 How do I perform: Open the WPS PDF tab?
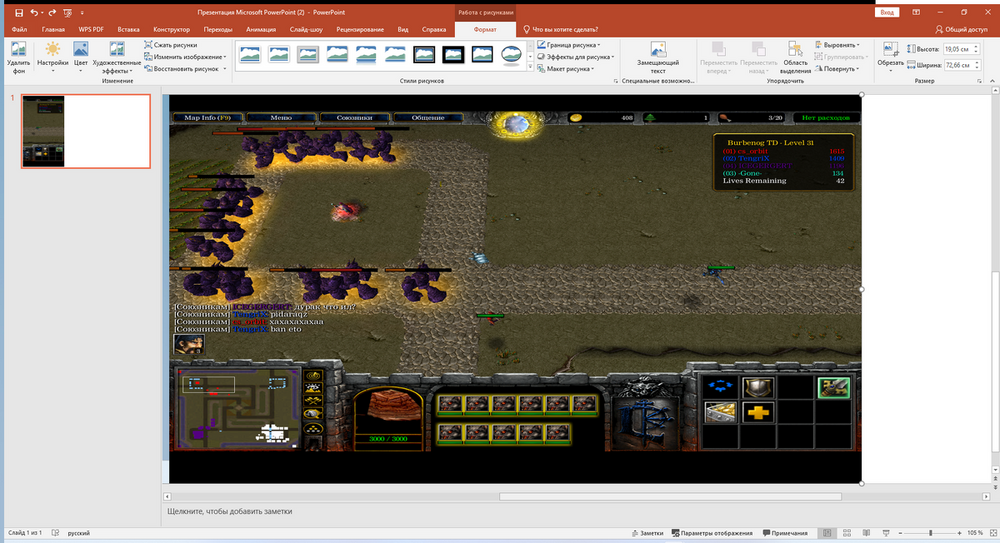tap(91, 29)
